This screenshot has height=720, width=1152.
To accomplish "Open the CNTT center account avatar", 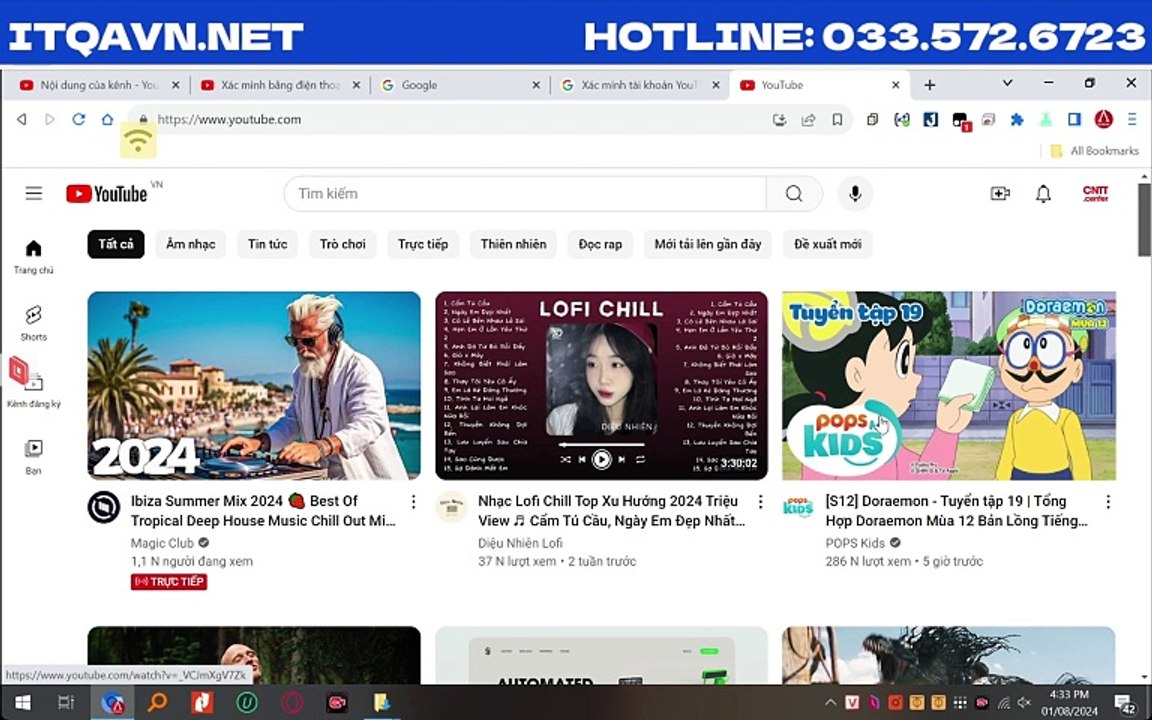I will click(1095, 193).
